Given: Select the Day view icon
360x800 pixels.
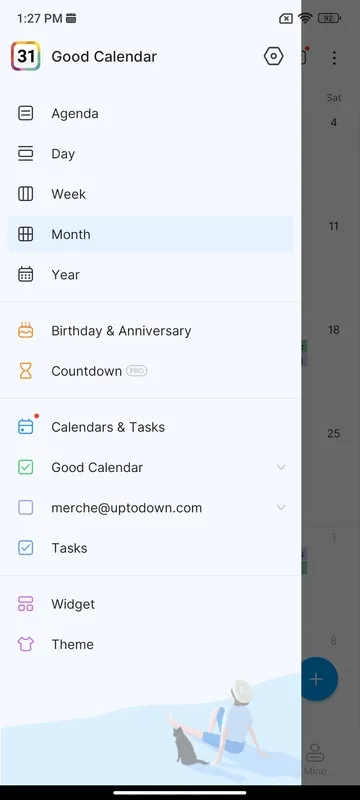Looking at the screenshot, I should tap(25, 154).
